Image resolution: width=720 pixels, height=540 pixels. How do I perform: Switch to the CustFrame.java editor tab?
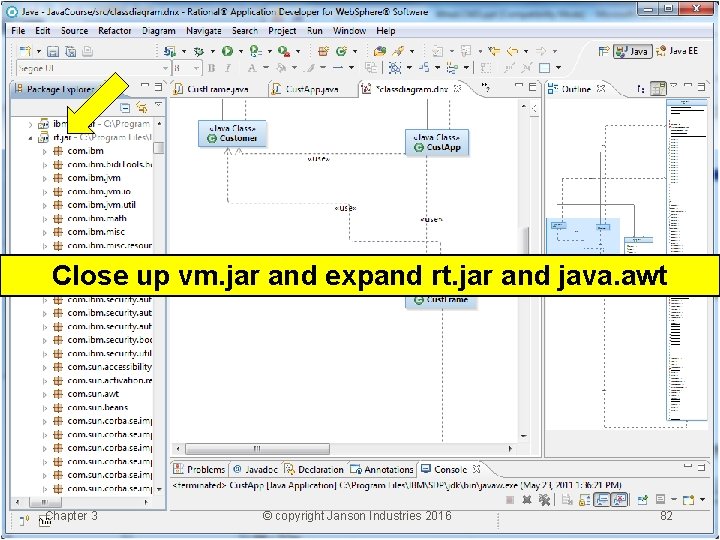[217, 89]
